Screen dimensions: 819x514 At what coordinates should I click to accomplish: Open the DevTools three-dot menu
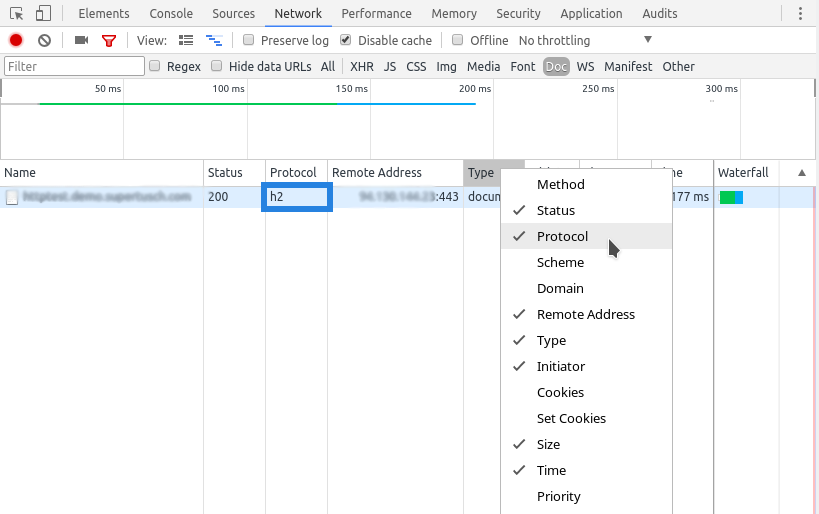[800, 14]
